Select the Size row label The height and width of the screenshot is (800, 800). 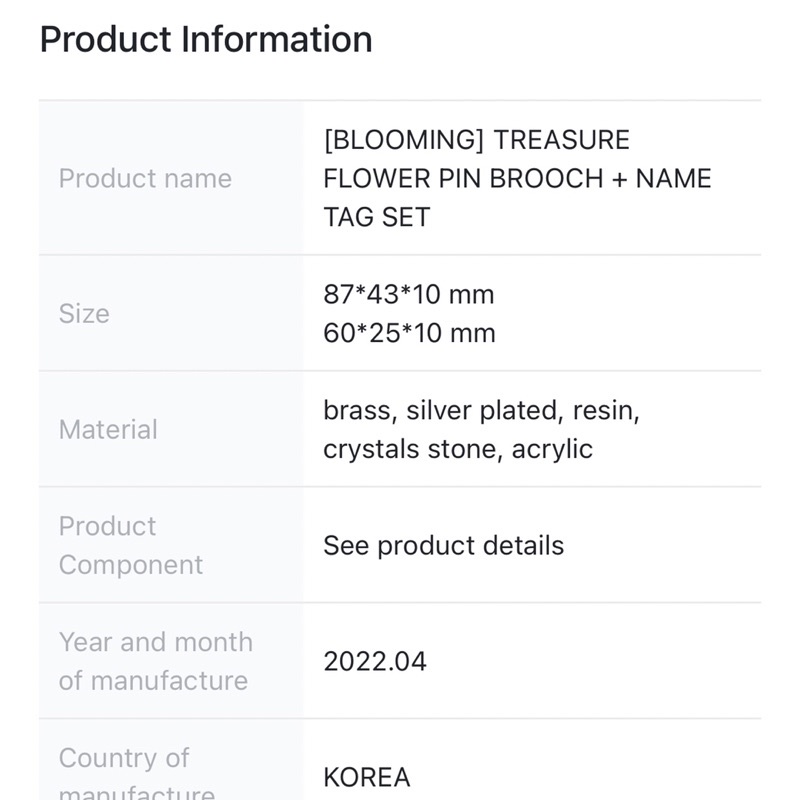pyautogui.click(x=84, y=314)
